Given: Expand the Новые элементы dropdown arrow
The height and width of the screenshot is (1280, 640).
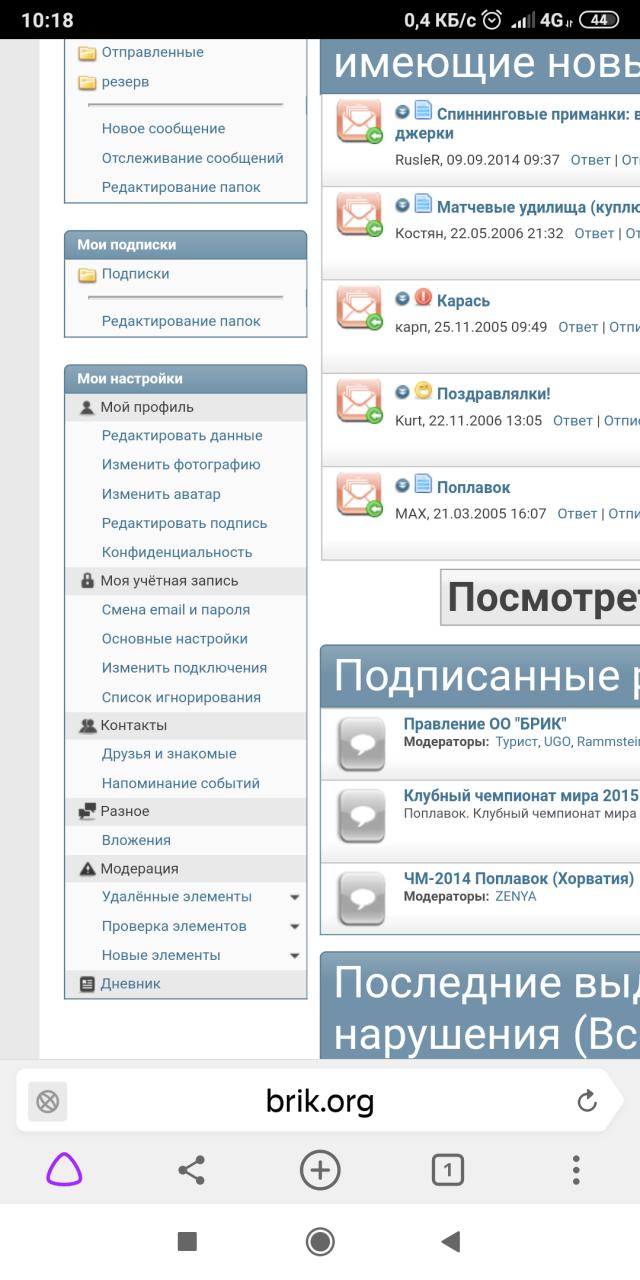Looking at the screenshot, I should click(294, 956).
